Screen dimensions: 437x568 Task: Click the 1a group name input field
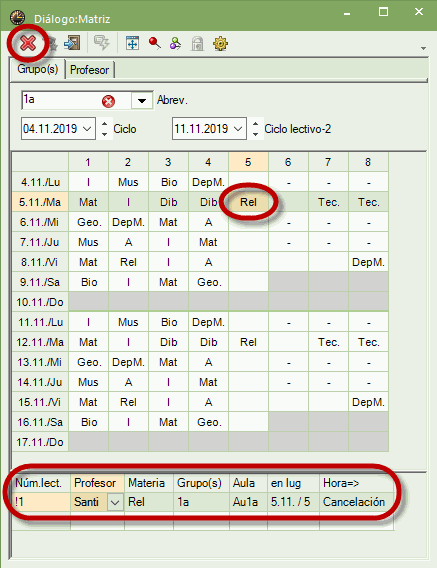click(62, 100)
